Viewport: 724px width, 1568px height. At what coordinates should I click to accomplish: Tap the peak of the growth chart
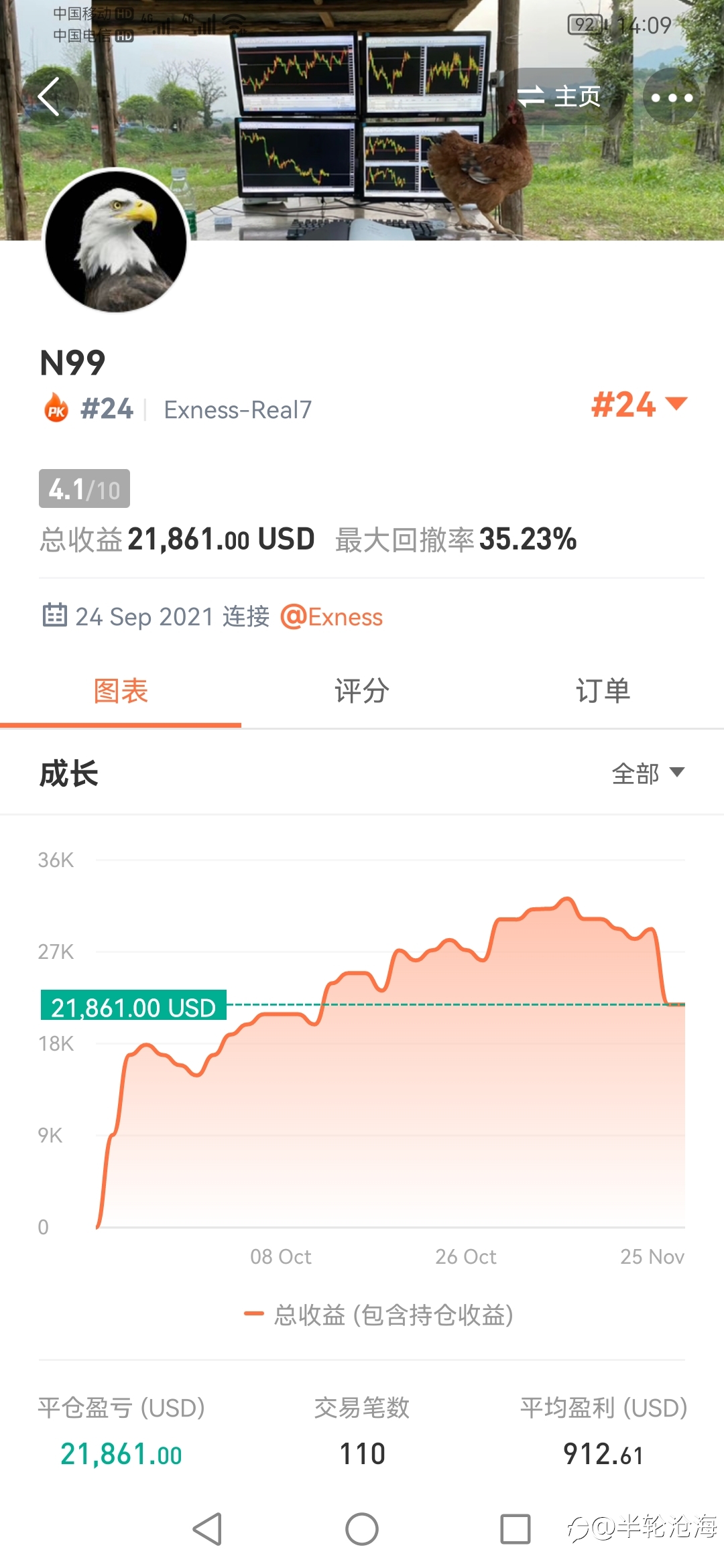[x=568, y=899]
